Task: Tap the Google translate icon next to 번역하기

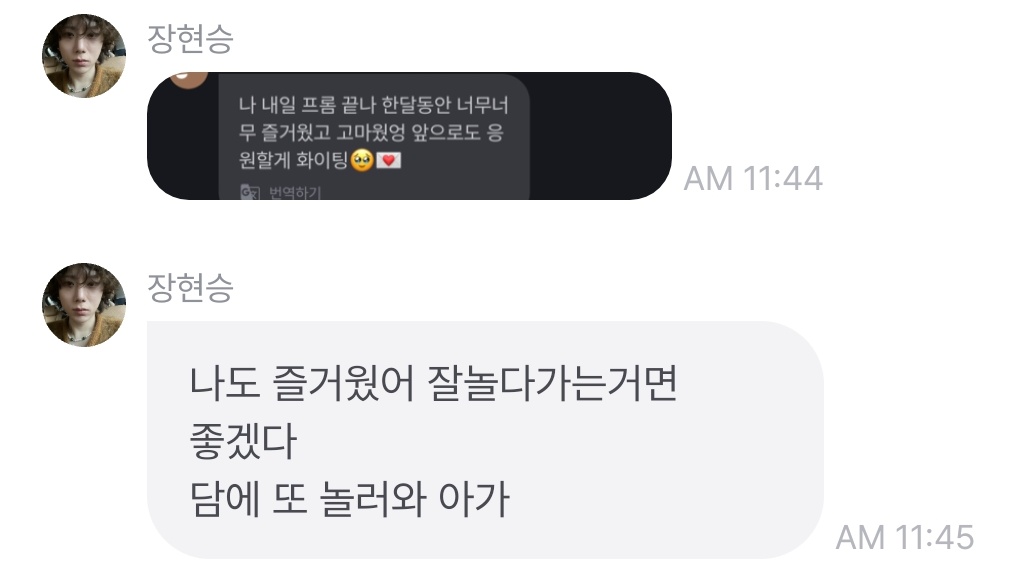Action: tap(250, 192)
